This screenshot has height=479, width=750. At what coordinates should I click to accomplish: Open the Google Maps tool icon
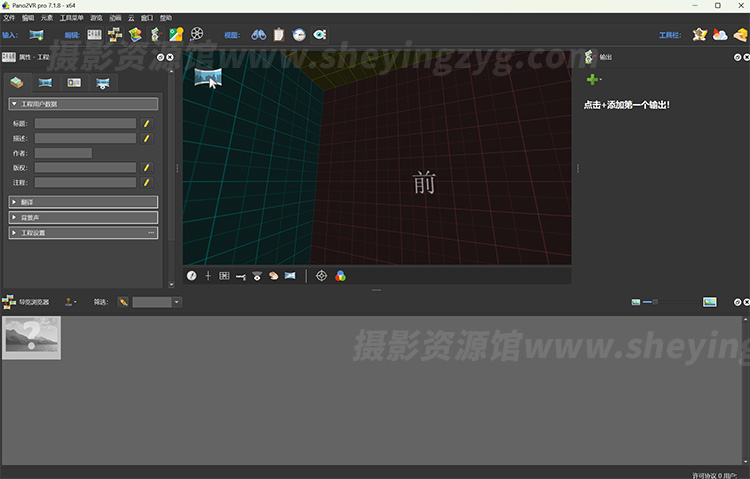175,35
